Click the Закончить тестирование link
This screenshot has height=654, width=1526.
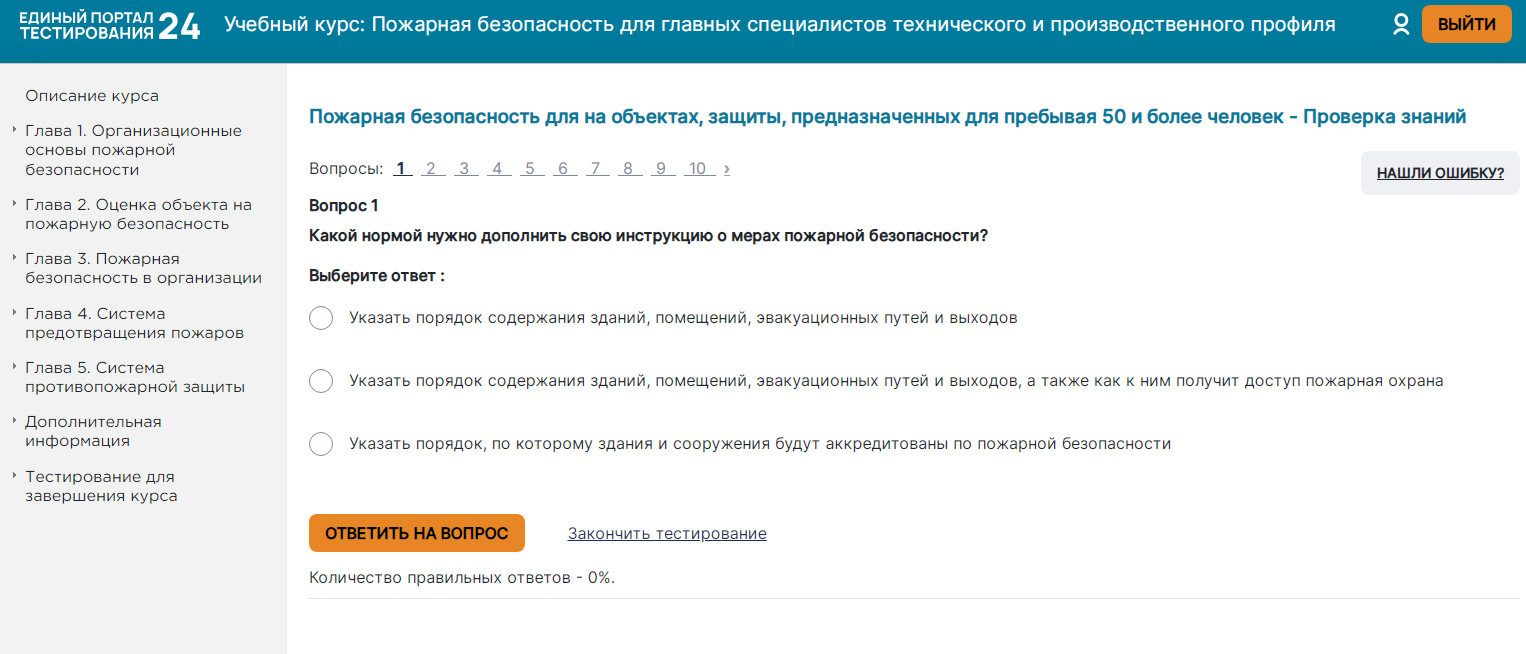coord(667,534)
